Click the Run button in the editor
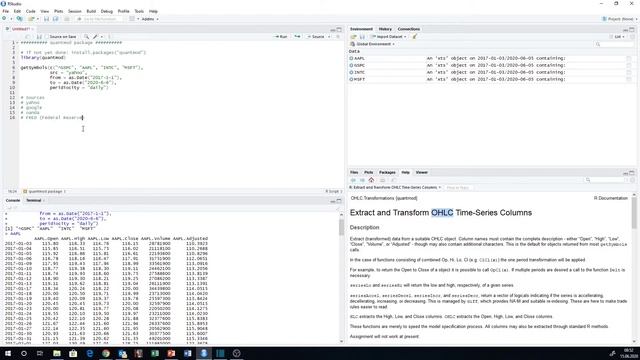 coord(281,37)
